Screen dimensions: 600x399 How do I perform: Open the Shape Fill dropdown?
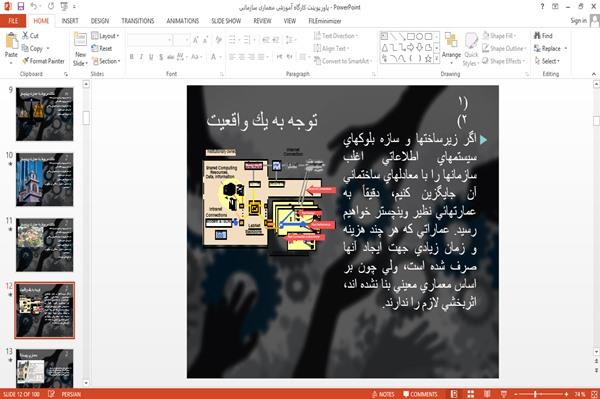coord(499,36)
